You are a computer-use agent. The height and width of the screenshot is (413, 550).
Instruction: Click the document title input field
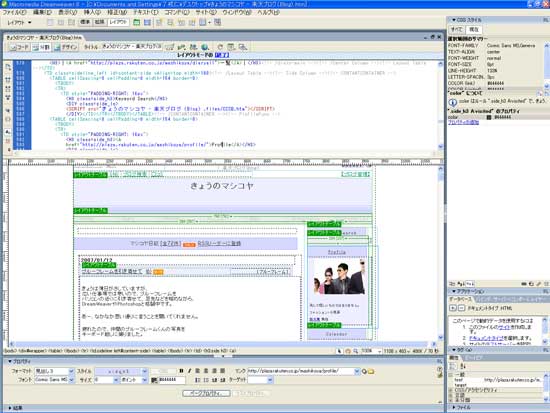point(132,46)
